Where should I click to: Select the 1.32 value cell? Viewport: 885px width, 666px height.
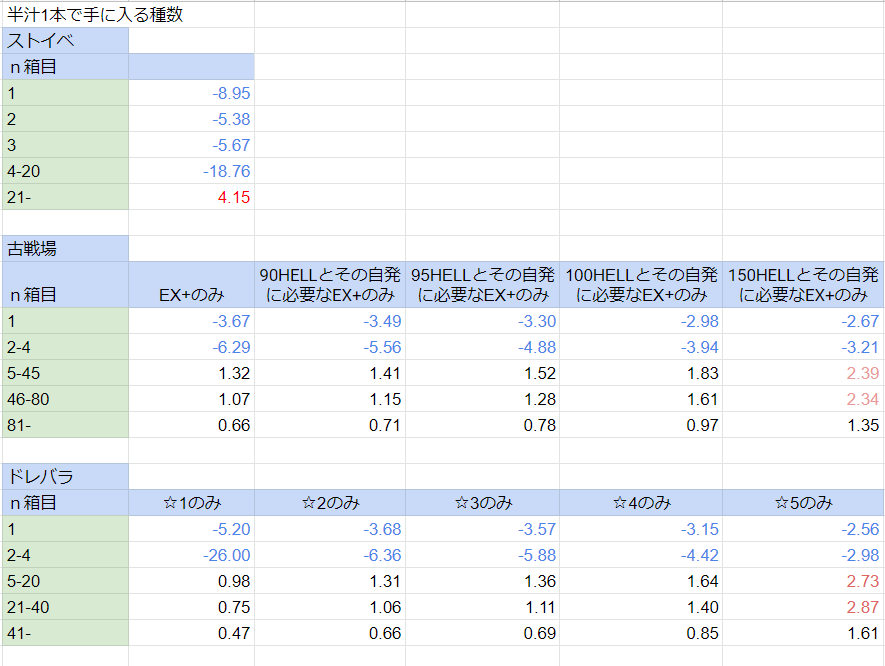[x=191, y=373]
